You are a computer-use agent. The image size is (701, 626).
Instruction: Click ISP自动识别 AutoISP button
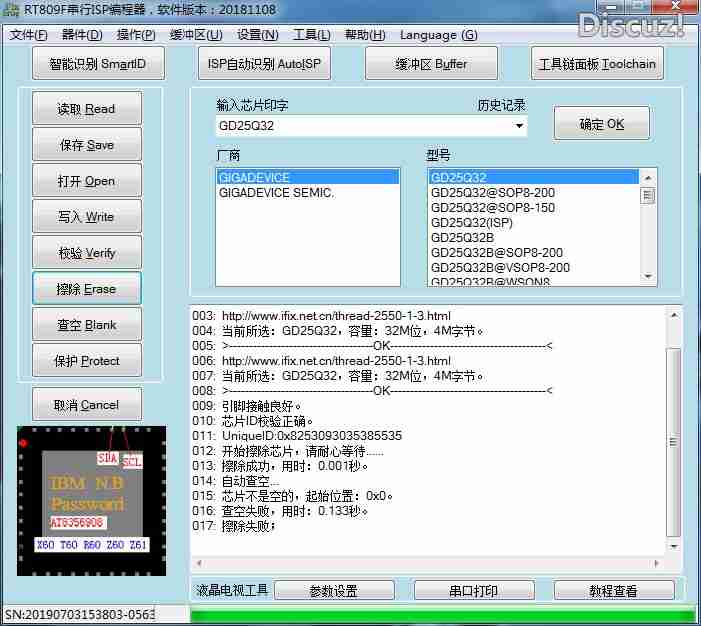pos(264,64)
